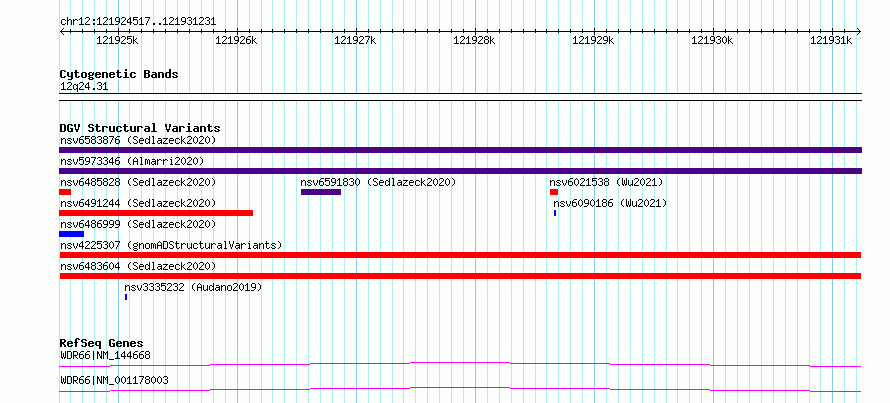This screenshot has height=403, width=890.
Task: Click the 12q24.31 cytogenetic band bar
Action: pyautogui.click(x=460, y=97)
